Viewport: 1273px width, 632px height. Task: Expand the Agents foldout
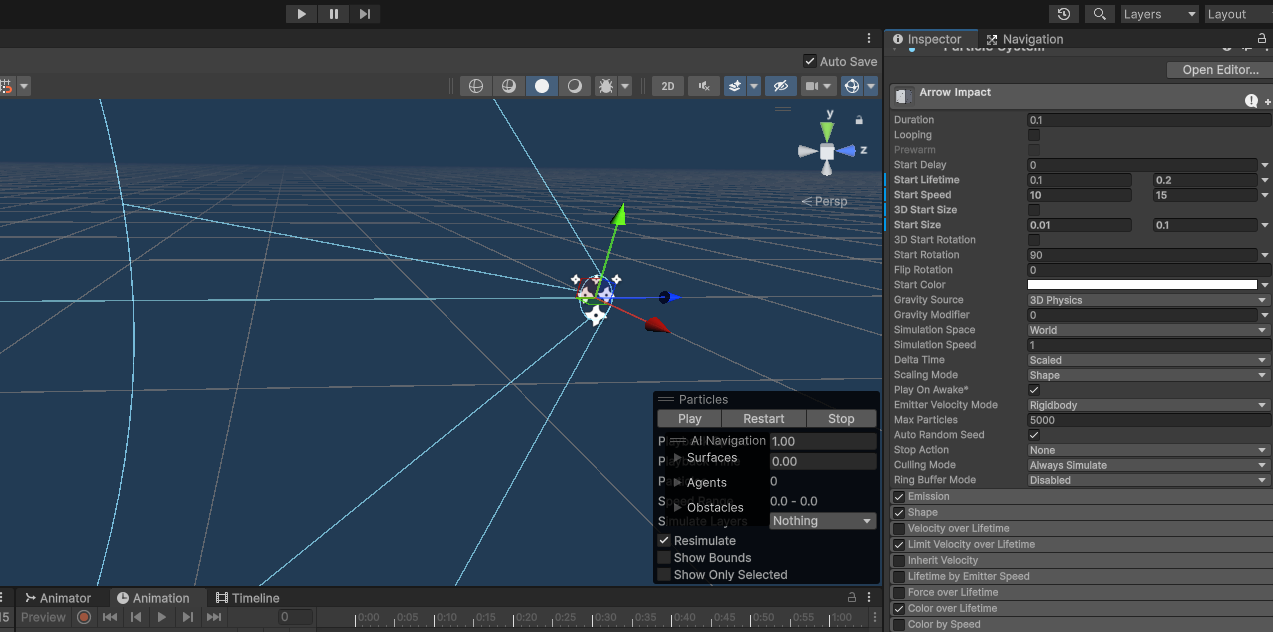(678, 483)
